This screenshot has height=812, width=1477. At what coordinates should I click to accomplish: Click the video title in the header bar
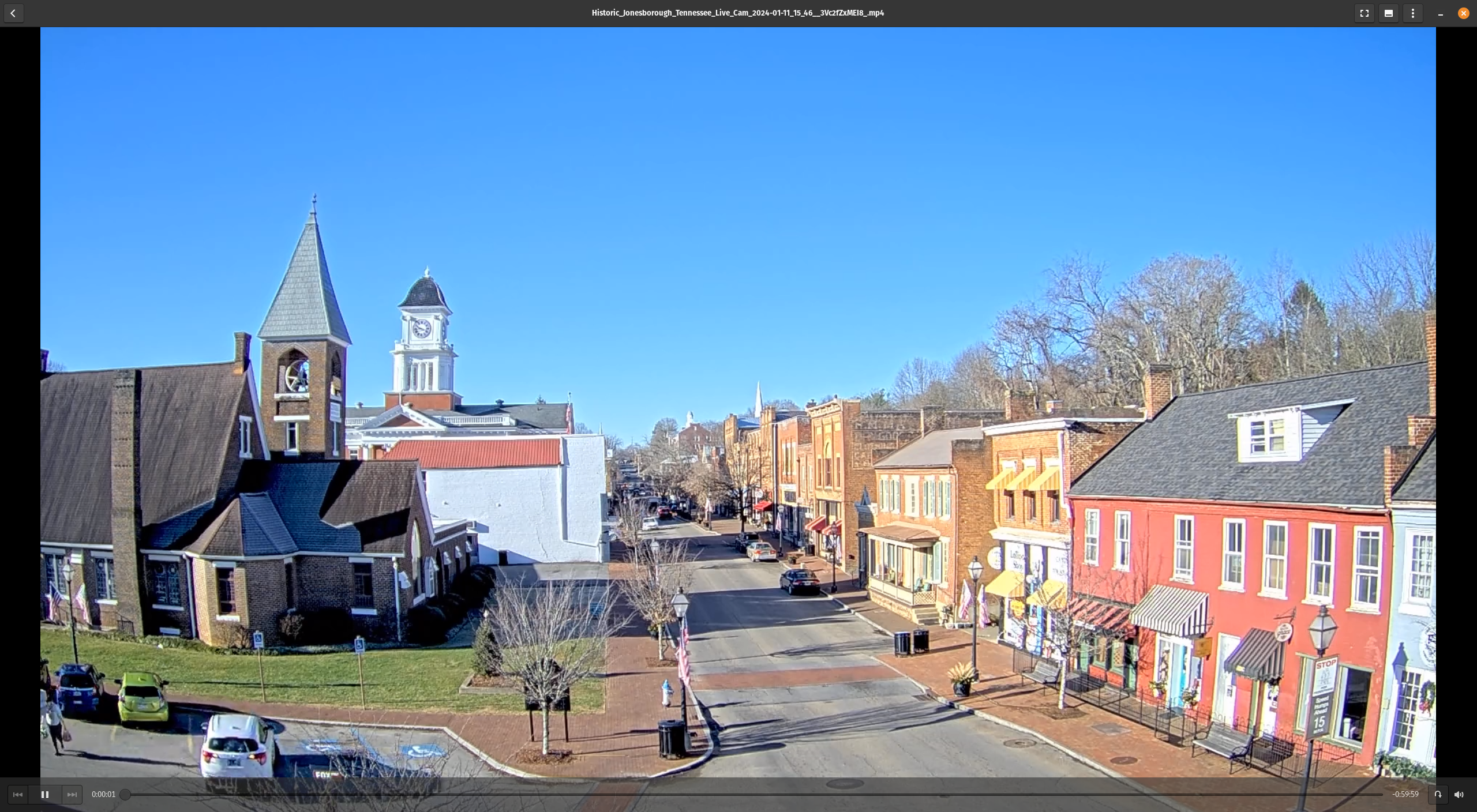[737, 13]
